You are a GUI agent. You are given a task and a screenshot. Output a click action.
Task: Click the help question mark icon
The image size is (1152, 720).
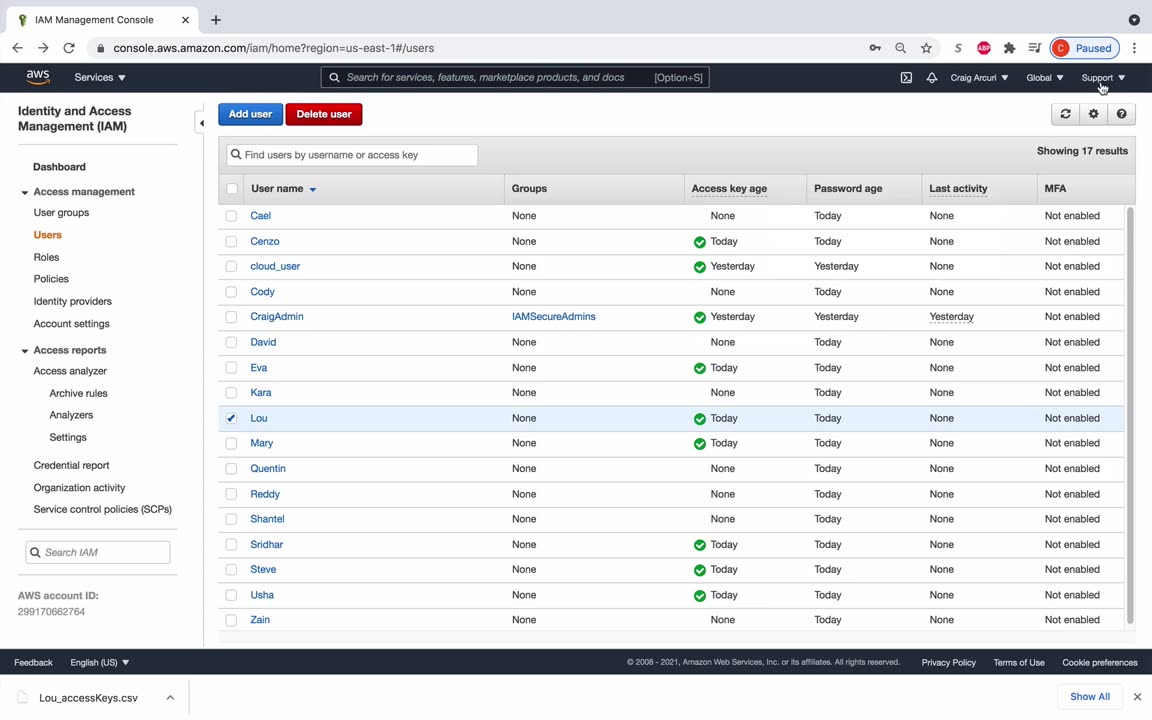coord(1121,114)
